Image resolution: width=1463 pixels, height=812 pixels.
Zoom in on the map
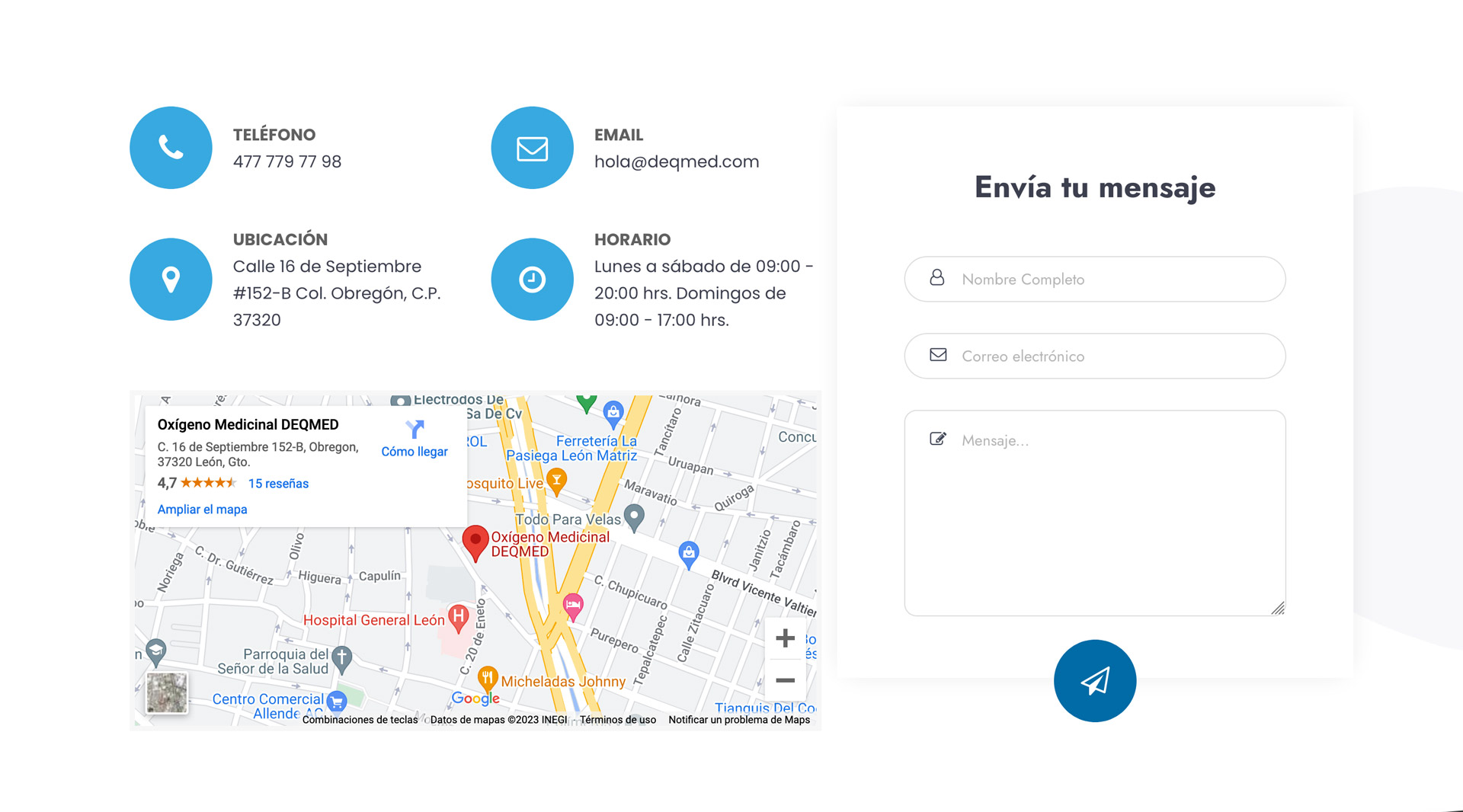(785, 638)
